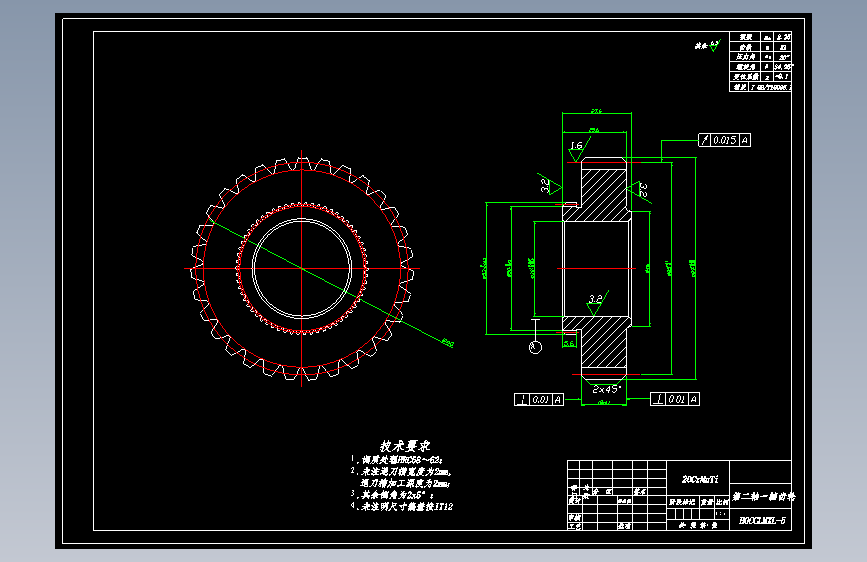
Task: Click the 2x45° chamfer annotation
Action: pyautogui.click(x=607, y=389)
